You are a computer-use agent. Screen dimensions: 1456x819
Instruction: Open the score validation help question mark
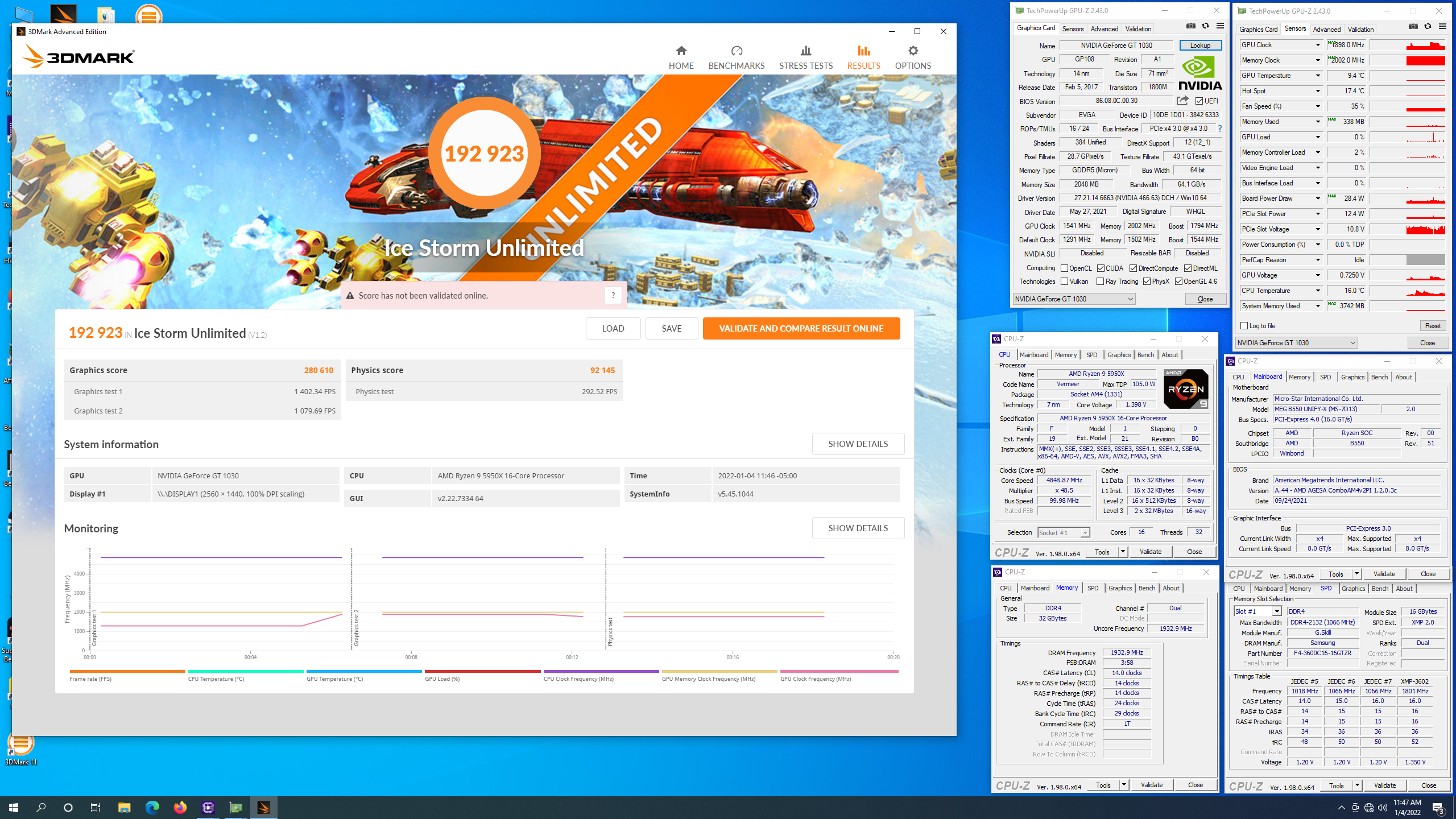click(x=613, y=295)
